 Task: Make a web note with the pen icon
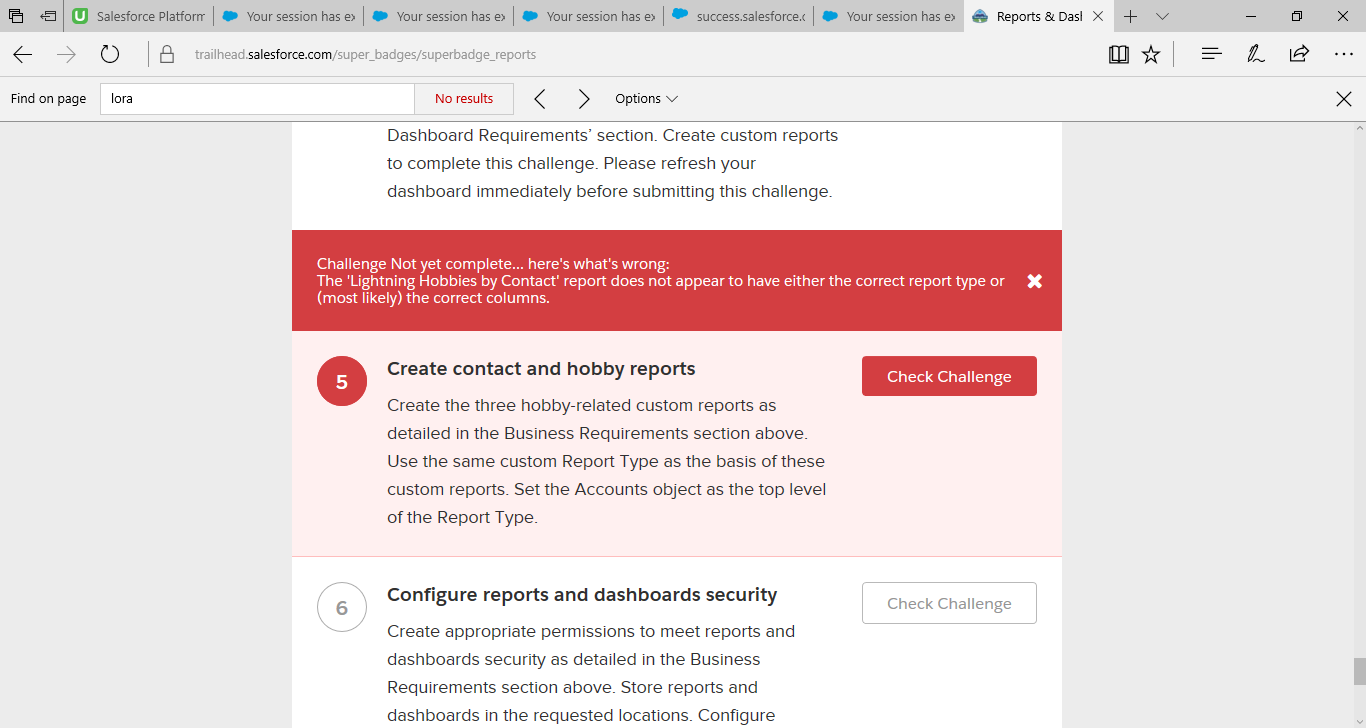pyautogui.click(x=1256, y=55)
